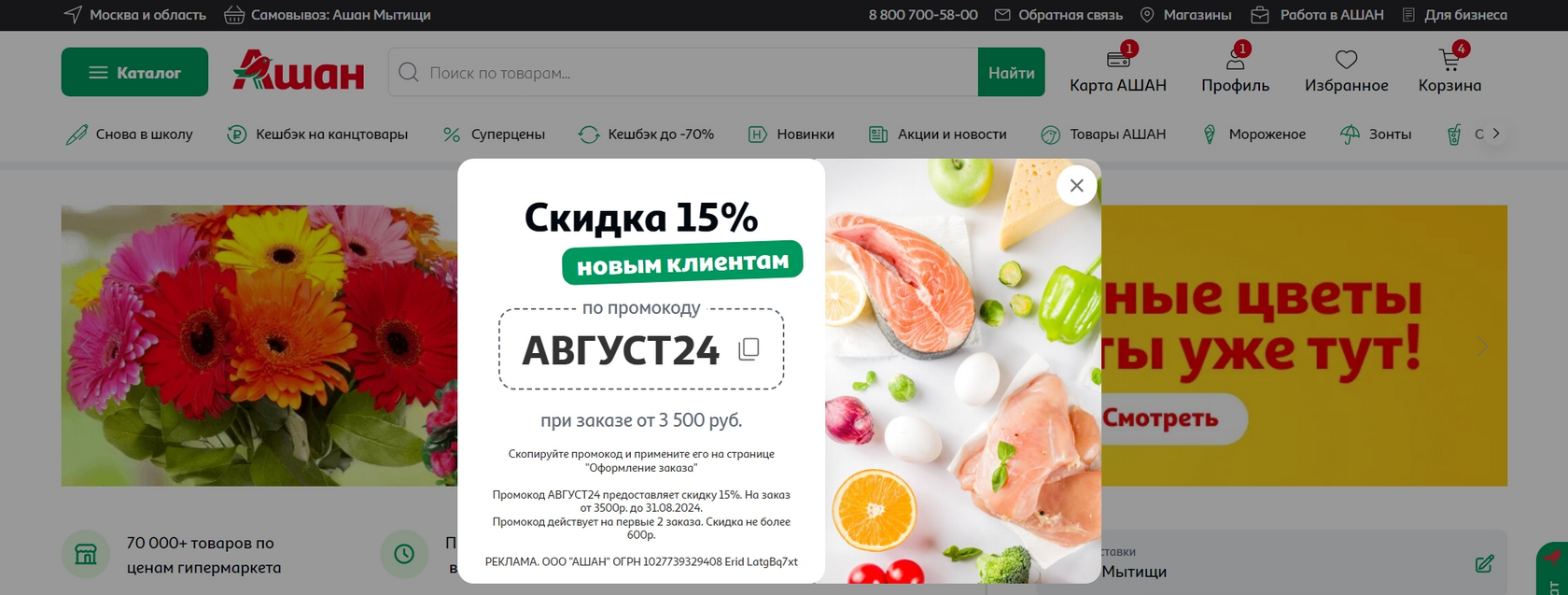
Task: Open Мороженое category
Action: [x=1253, y=135]
